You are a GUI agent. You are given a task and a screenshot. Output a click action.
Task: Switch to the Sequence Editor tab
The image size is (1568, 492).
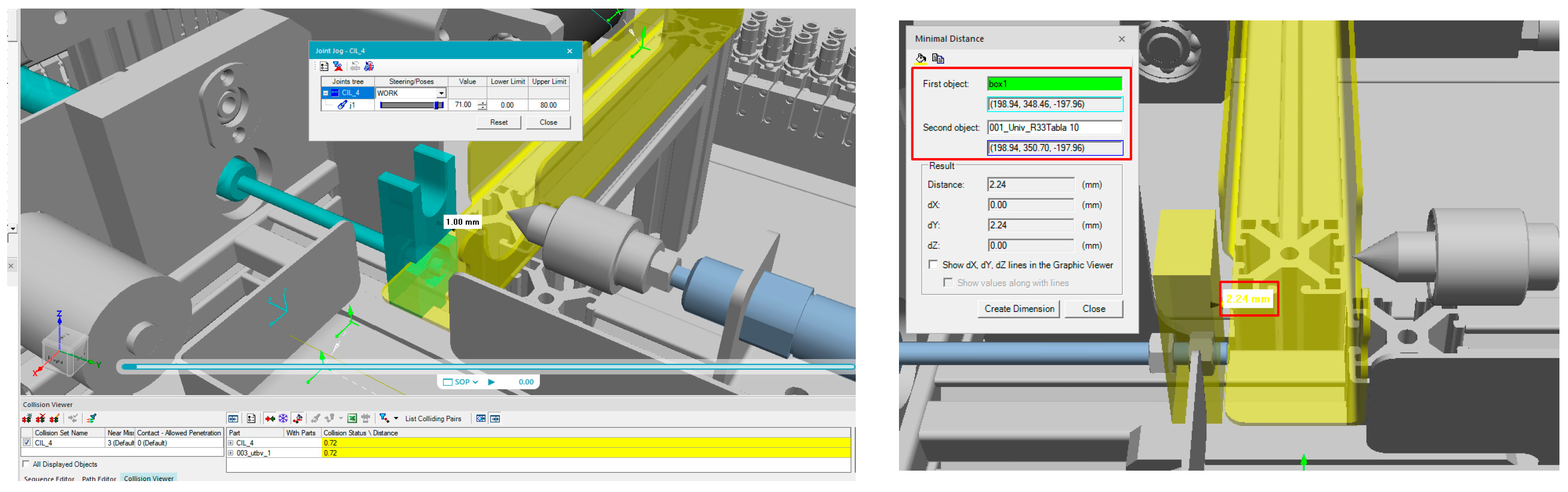(48, 479)
